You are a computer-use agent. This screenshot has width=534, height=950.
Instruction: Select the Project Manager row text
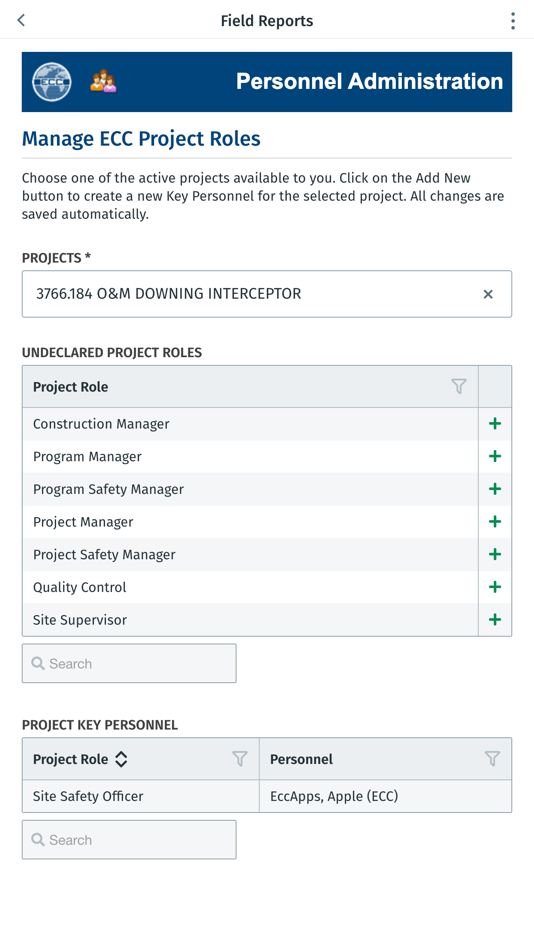tap(83, 522)
